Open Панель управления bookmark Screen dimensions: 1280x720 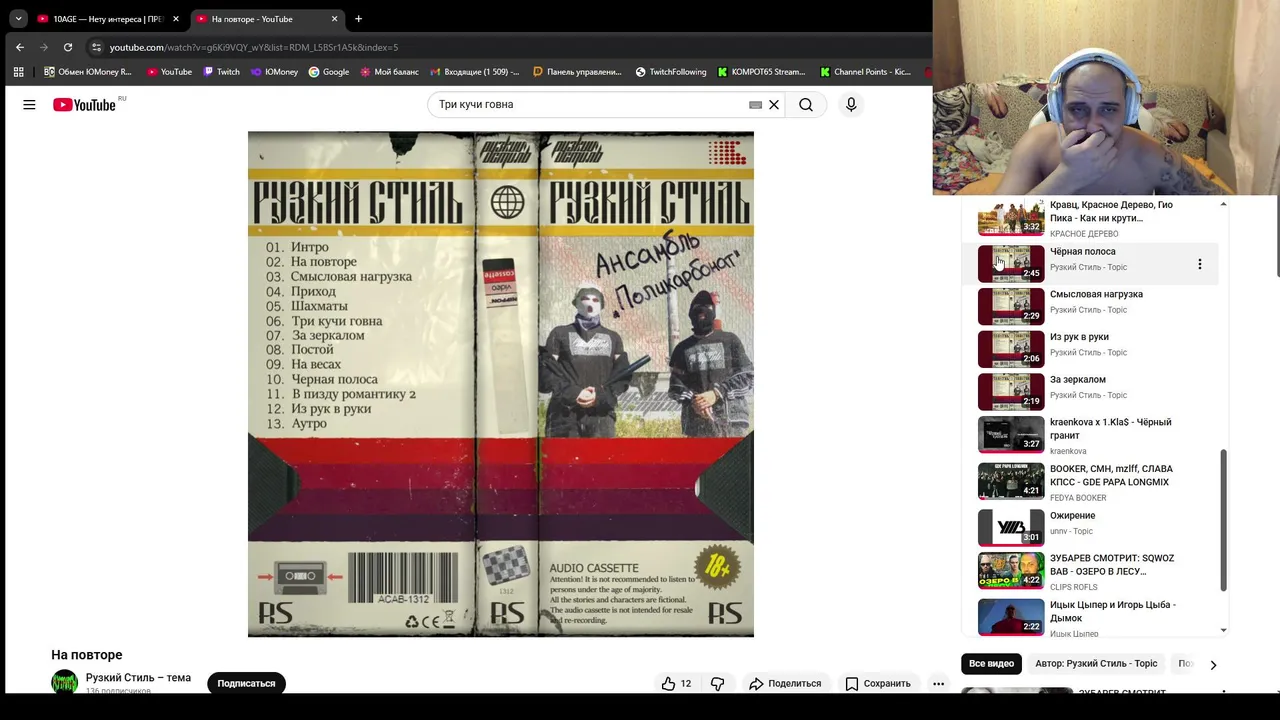click(x=578, y=72)
